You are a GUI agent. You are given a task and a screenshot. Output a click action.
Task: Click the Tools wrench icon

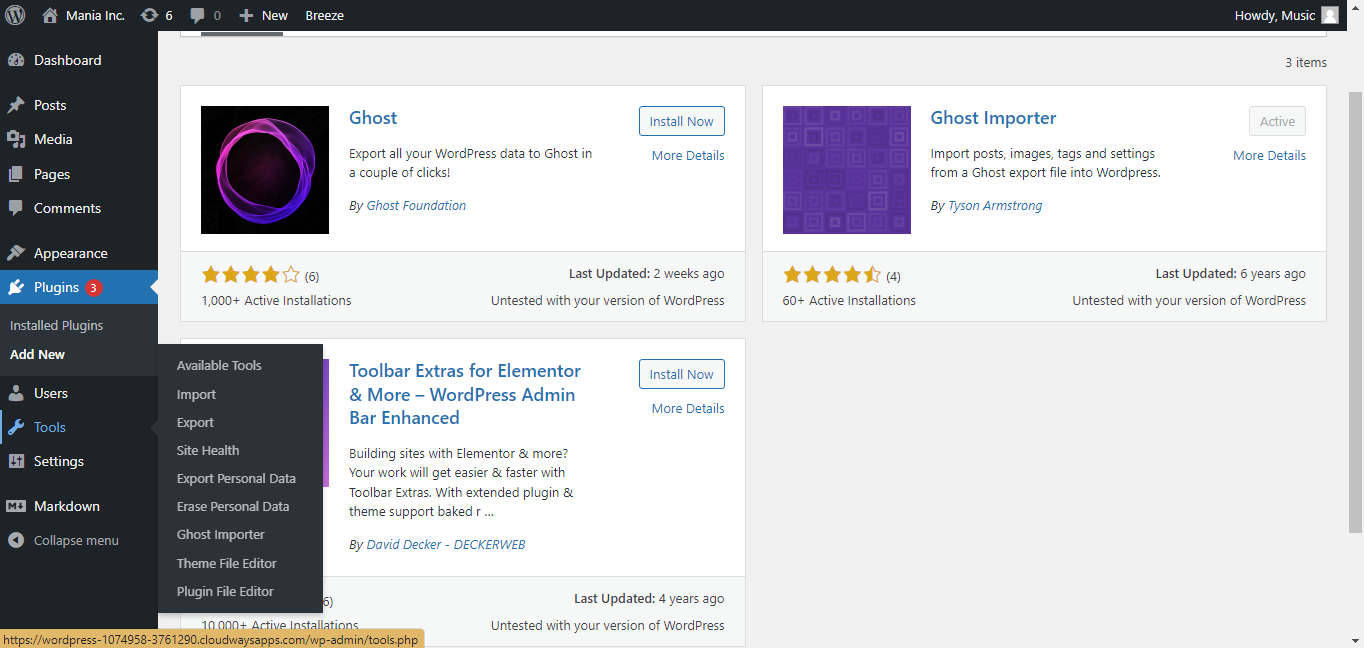tap(16, 427)
